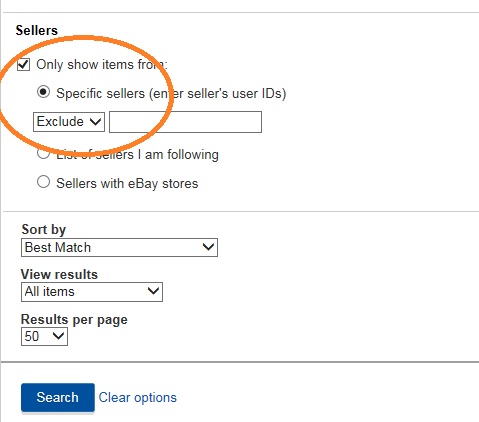Click the Only show items from label text
Image resolution: width=479 pixels, height=422 pixels.
click(102, 64)
